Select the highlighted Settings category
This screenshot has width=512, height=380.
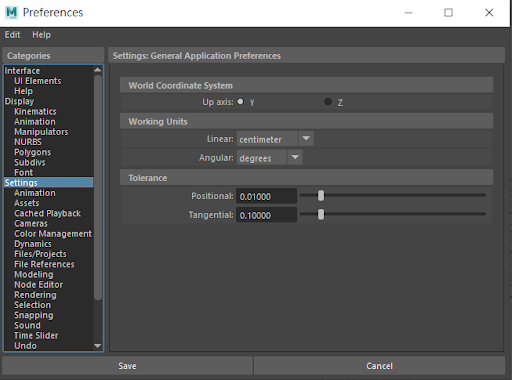[x=48, y=182]
